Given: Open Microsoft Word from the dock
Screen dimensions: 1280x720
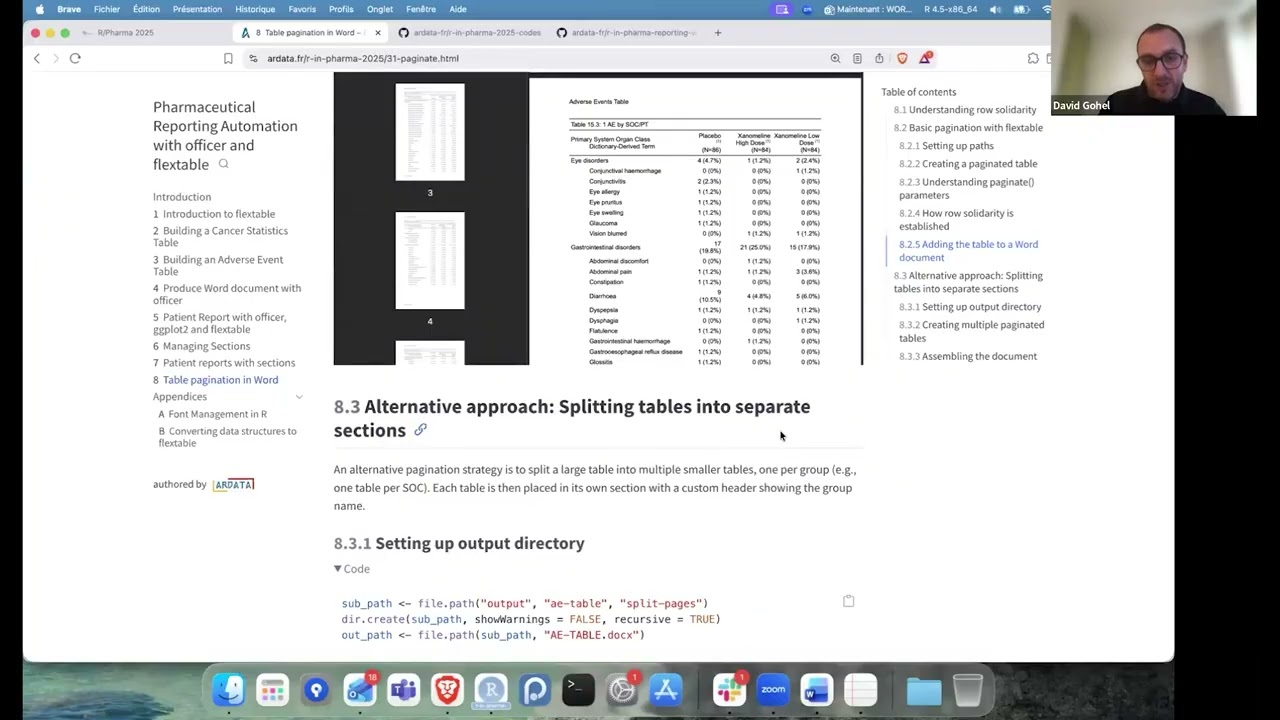Looking at the screenshot, I should click(x=816, y=690).
